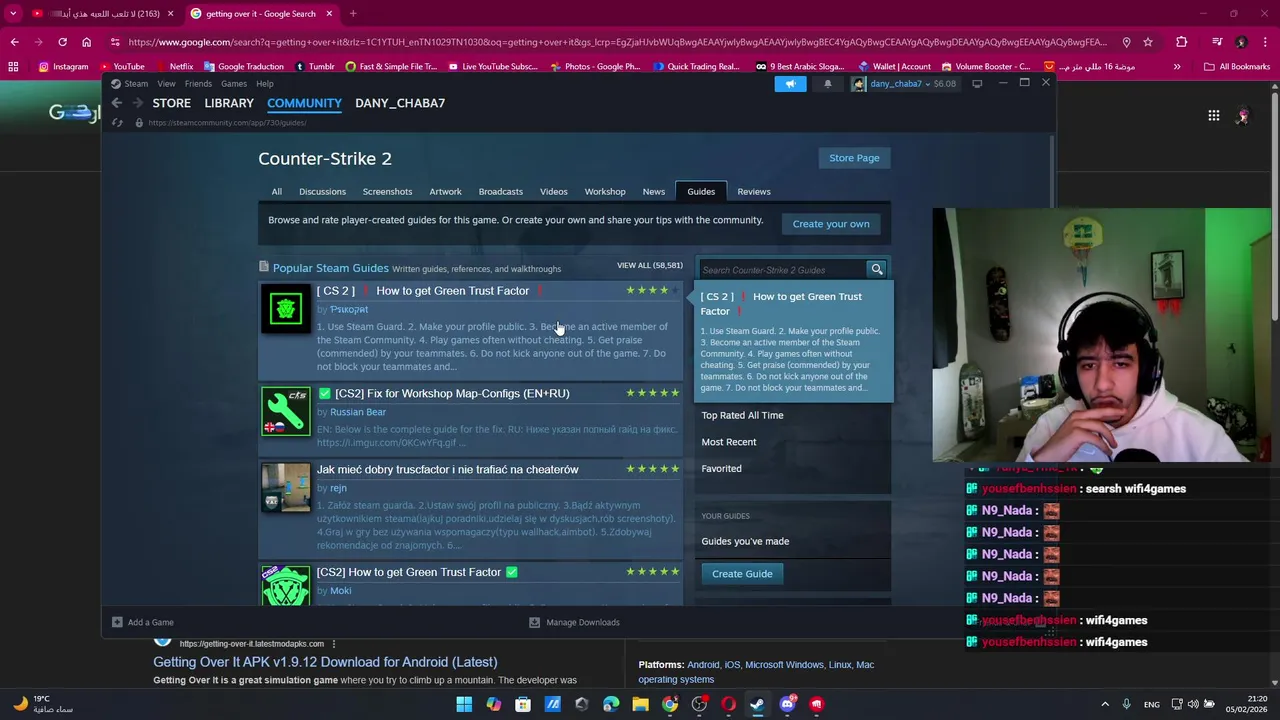
Task: Click Green Trust Factor guide thumbnail
Action: pos(286,309)
